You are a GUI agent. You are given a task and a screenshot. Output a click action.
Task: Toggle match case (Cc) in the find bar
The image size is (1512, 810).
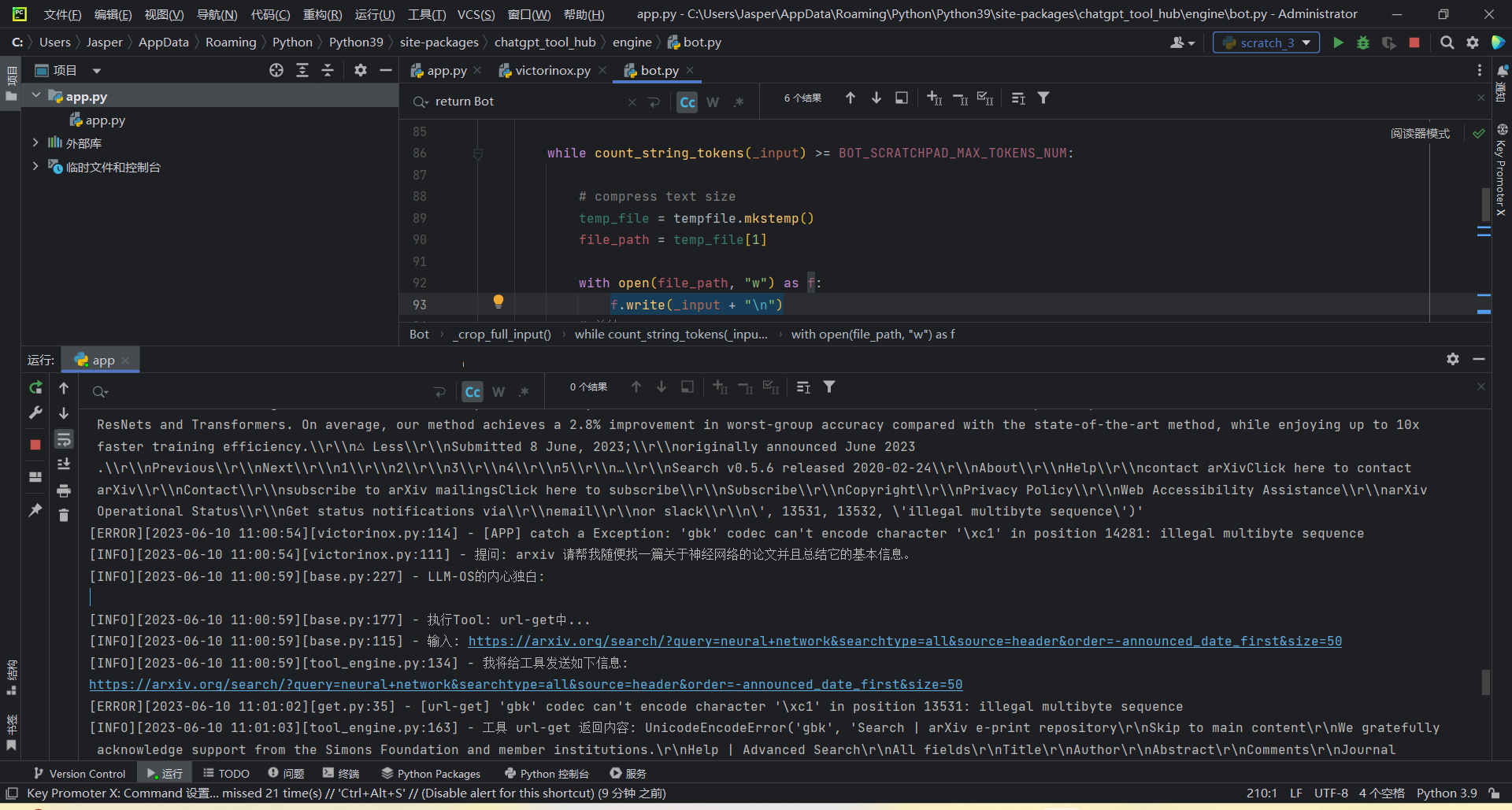click(x=687, y=102)
